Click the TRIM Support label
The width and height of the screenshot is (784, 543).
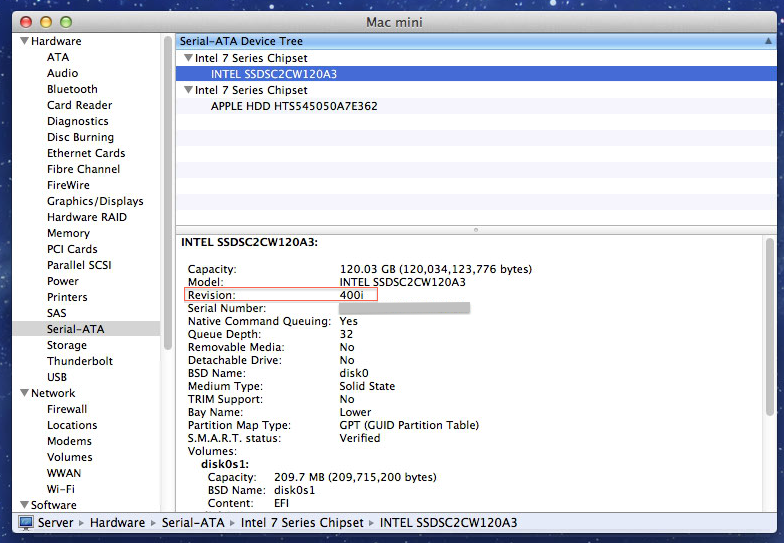click(225, 399)
